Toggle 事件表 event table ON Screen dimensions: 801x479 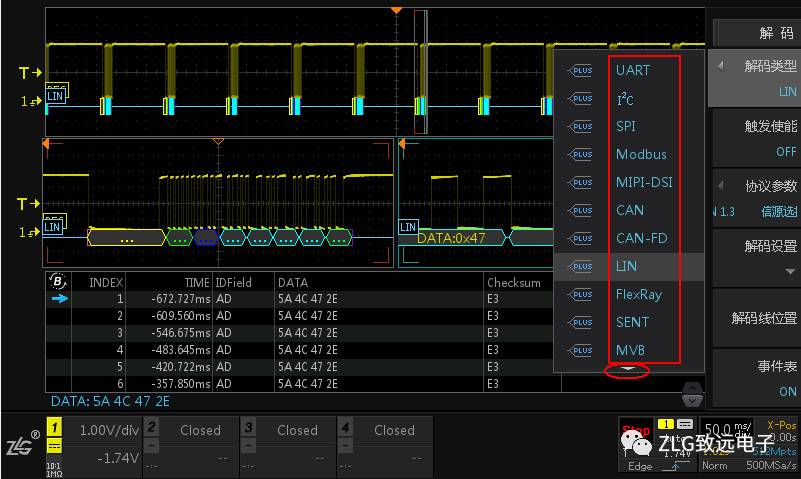pyautogui.click(x=757, y=378)
